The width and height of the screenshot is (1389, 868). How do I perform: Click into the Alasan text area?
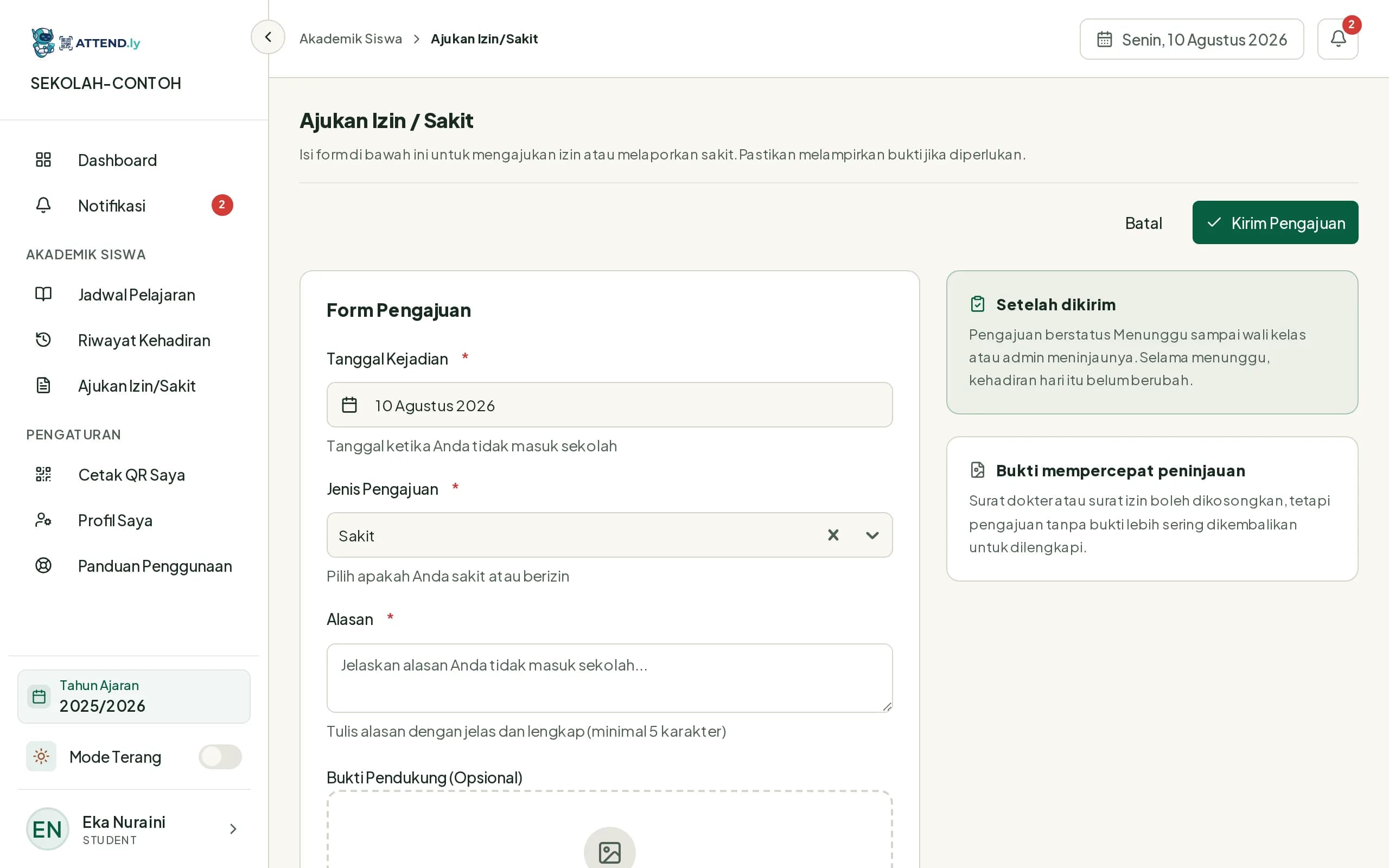click(x=609, y=678)
